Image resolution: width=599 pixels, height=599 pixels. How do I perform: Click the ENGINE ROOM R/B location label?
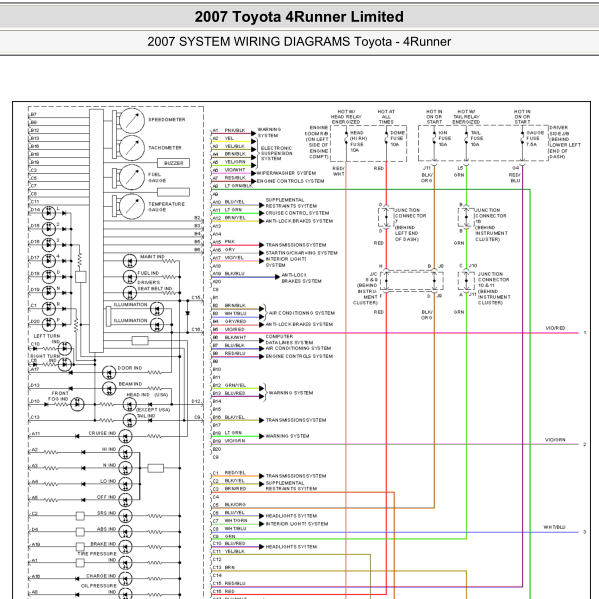coord(317,142)
